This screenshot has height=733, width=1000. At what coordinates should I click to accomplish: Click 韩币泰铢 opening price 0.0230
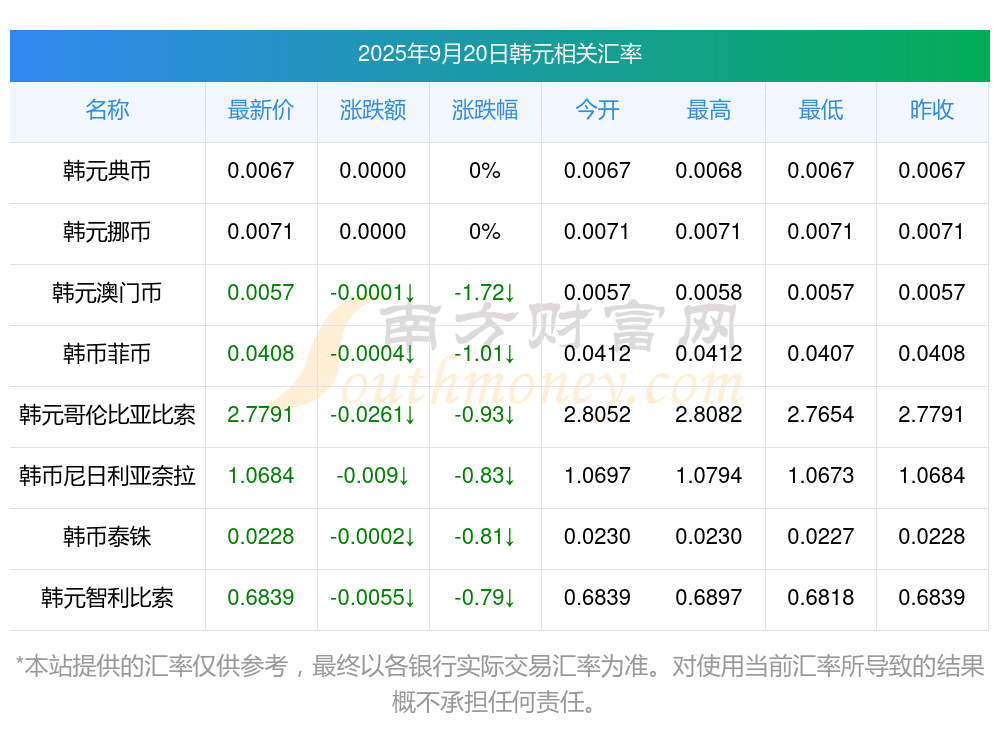click(x=597, y=537)
